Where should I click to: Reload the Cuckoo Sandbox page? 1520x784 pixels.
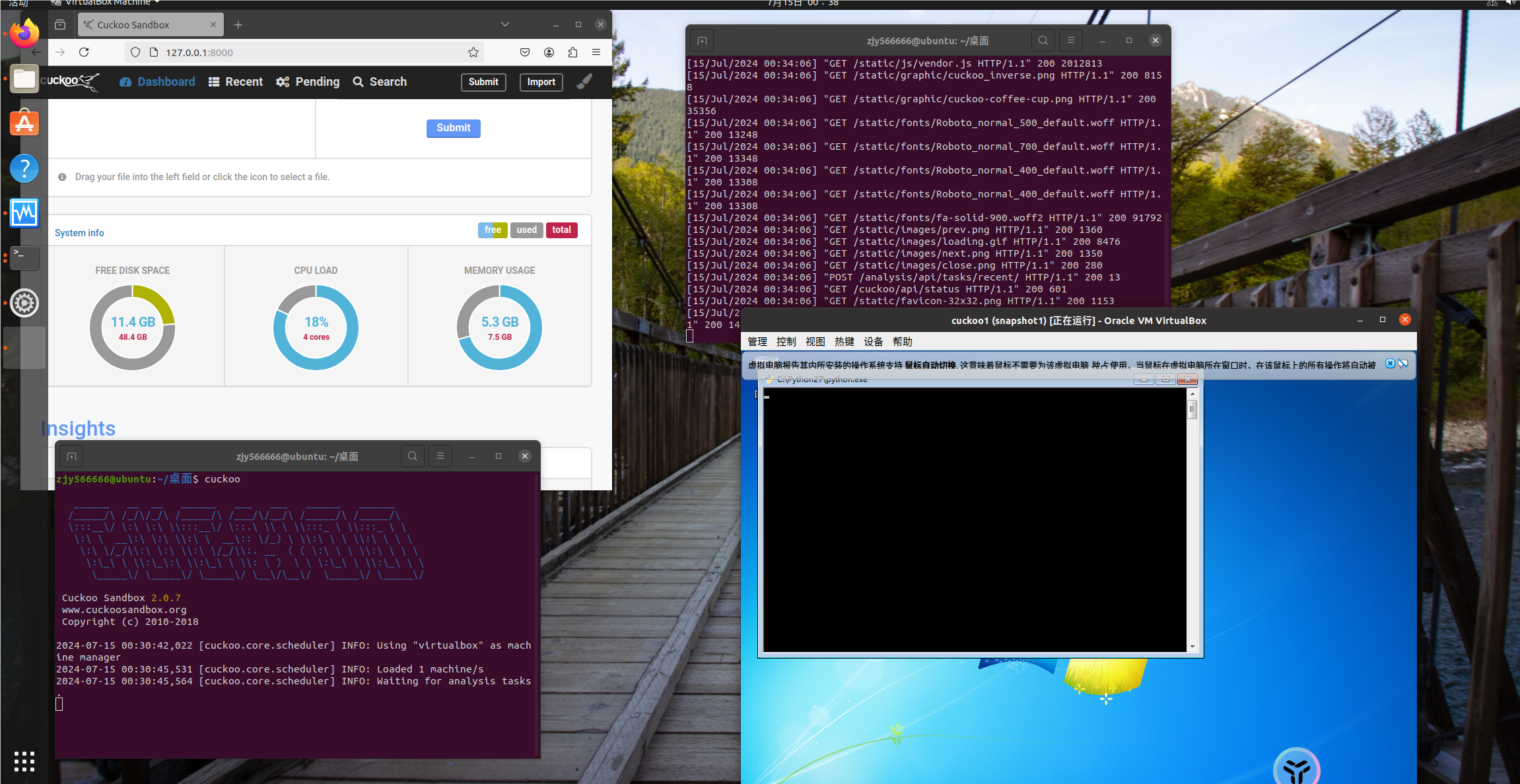84,52
